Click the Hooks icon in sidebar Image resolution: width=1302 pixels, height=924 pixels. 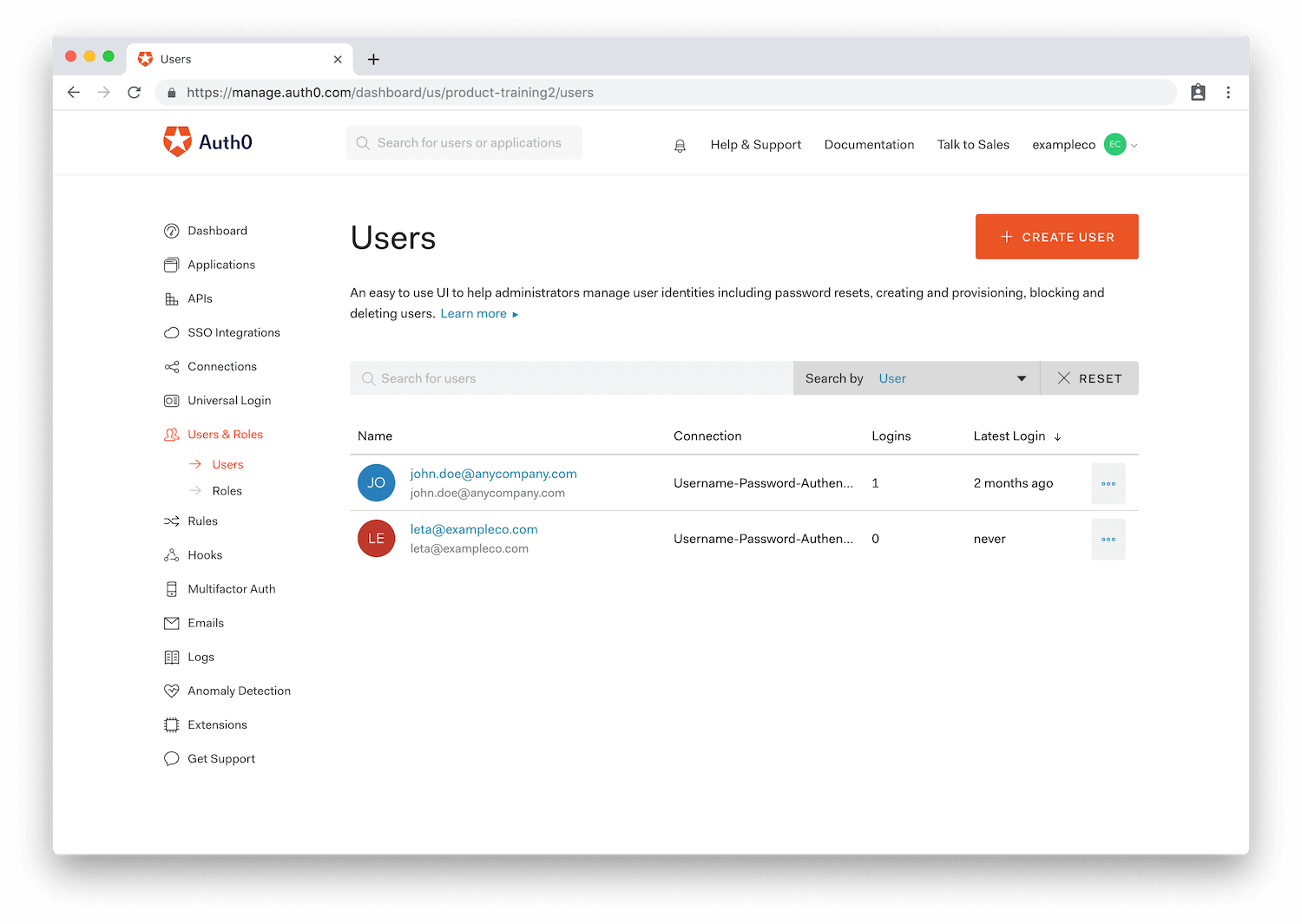pyautogui.click(x=172, y=555)
